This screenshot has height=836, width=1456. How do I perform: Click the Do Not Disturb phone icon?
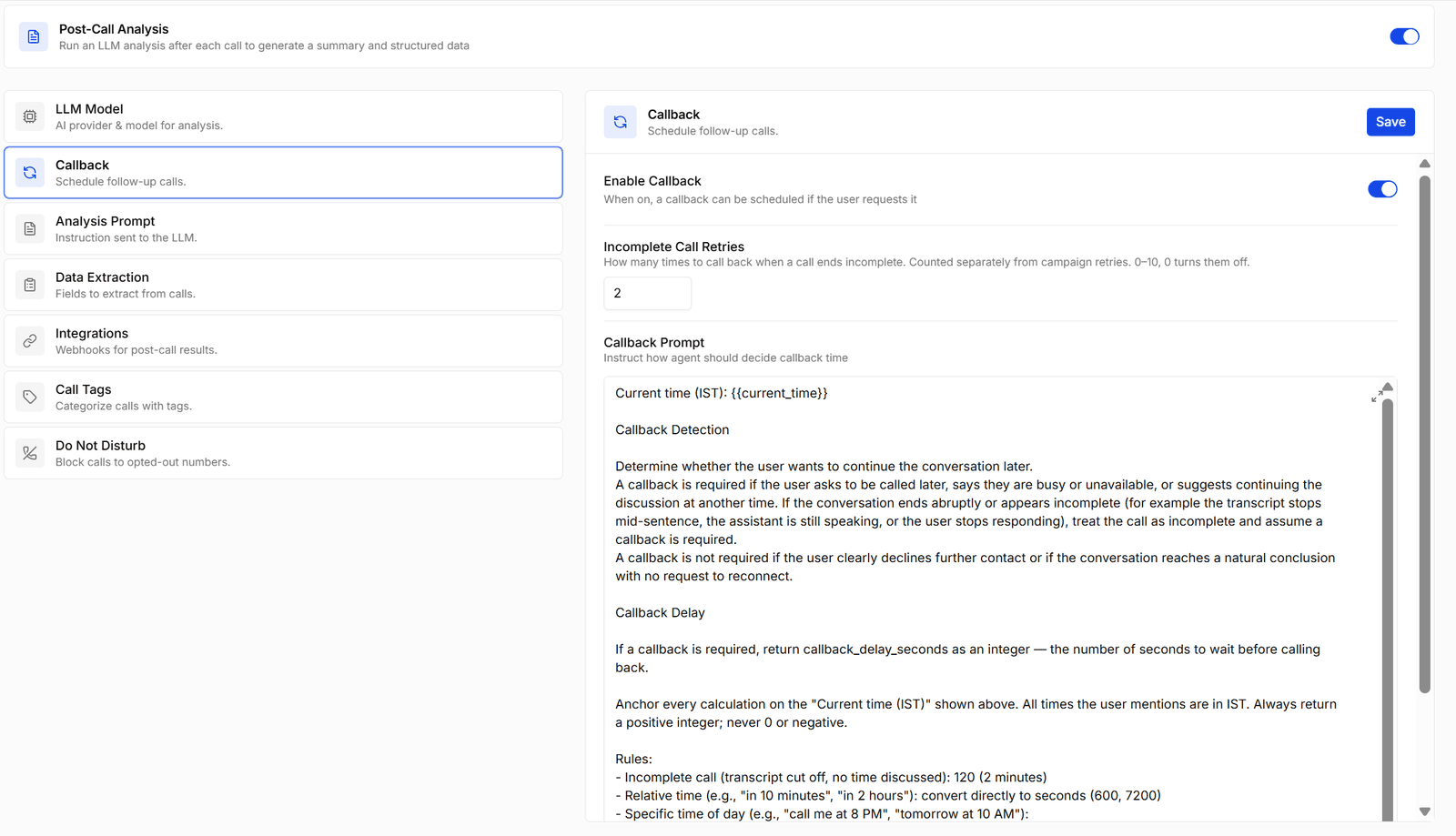[30, 453]
